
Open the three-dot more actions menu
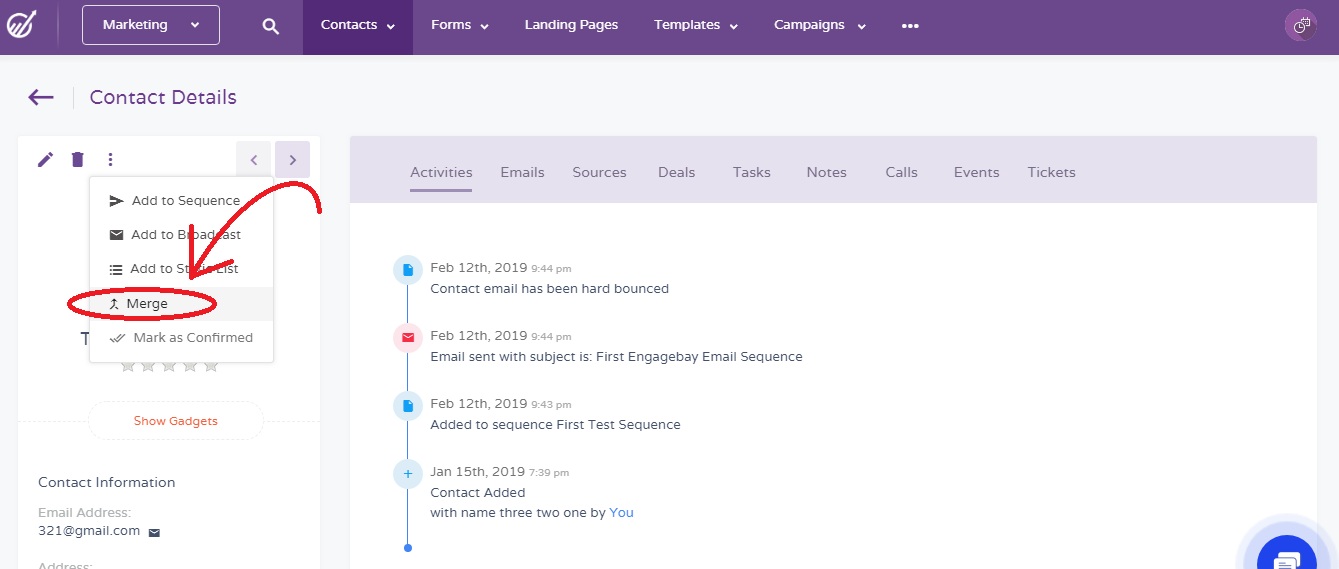point(110,160)
